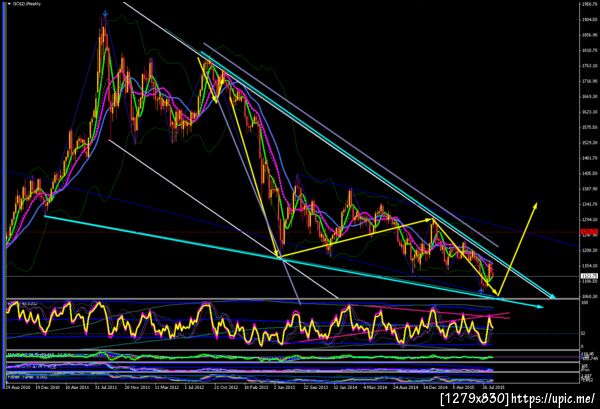Click the 19 Dec 2010 date label

(x=48, y=387)
